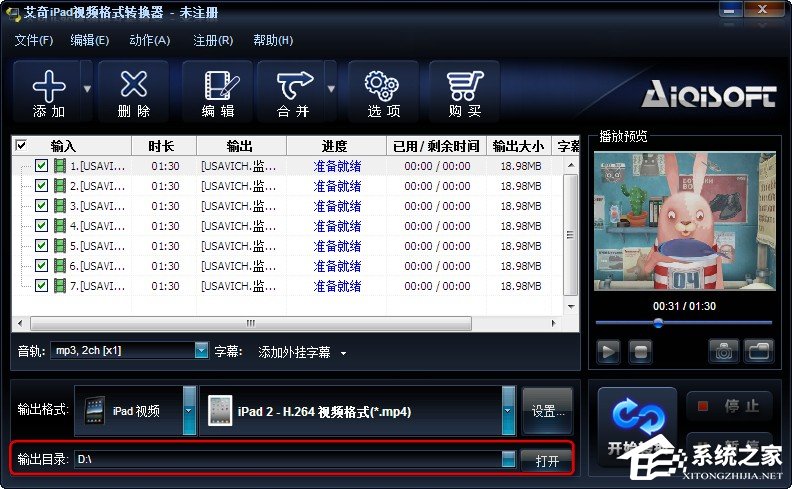Open the iPad 视频 output format dropdown
This screenshot has height=489, width=792.
pos(189,411)
